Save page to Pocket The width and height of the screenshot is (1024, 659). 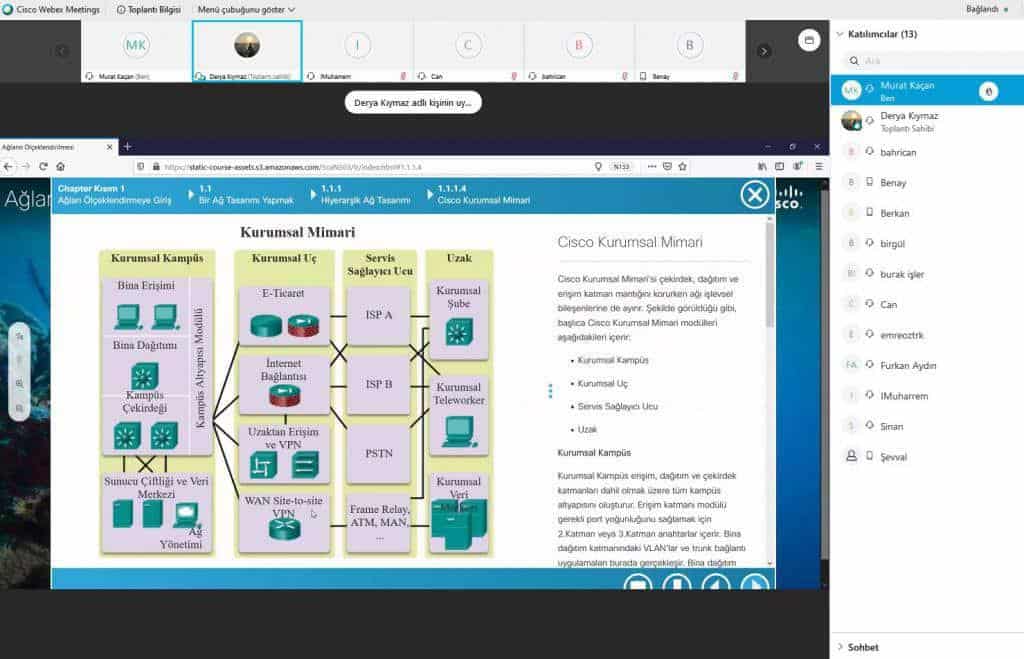[667, 167]
